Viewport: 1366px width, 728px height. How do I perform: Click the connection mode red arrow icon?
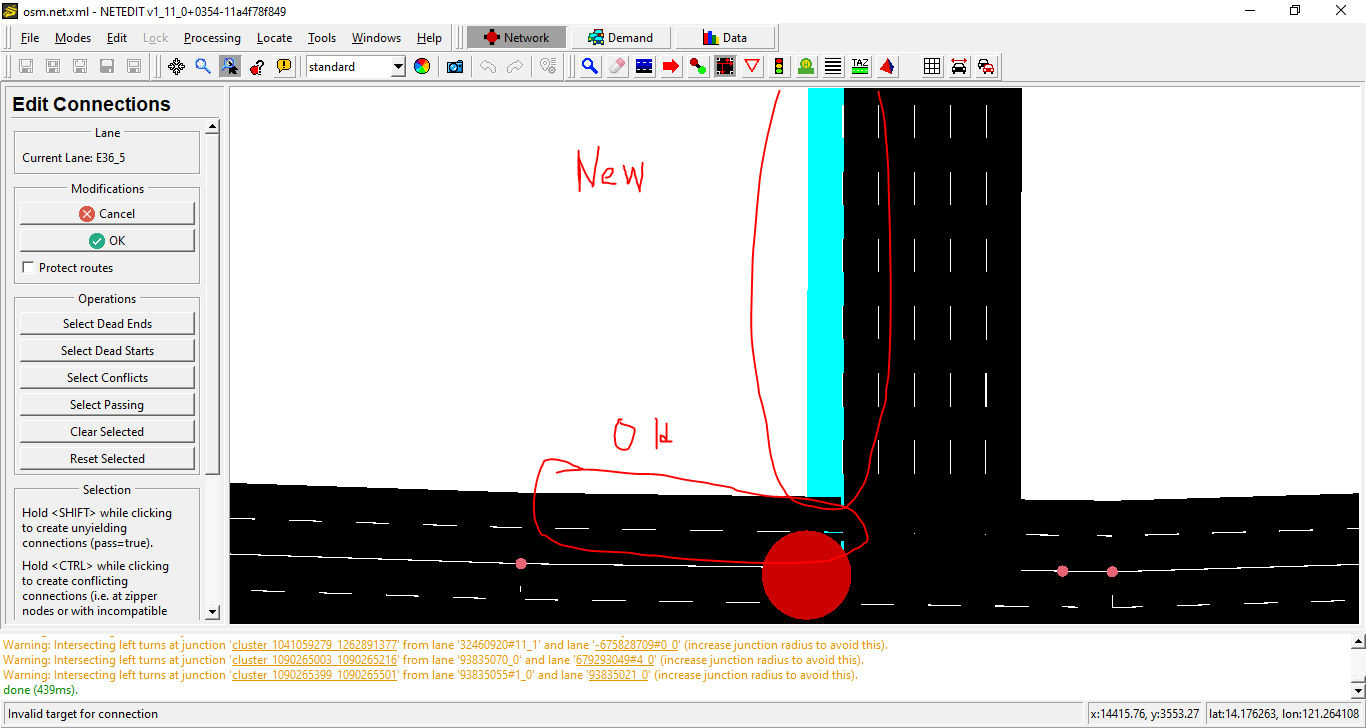(x=671, y=67)
